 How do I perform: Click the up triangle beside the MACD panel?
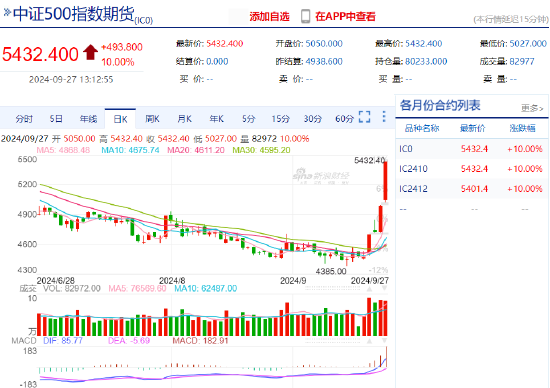tap(369, 341)
